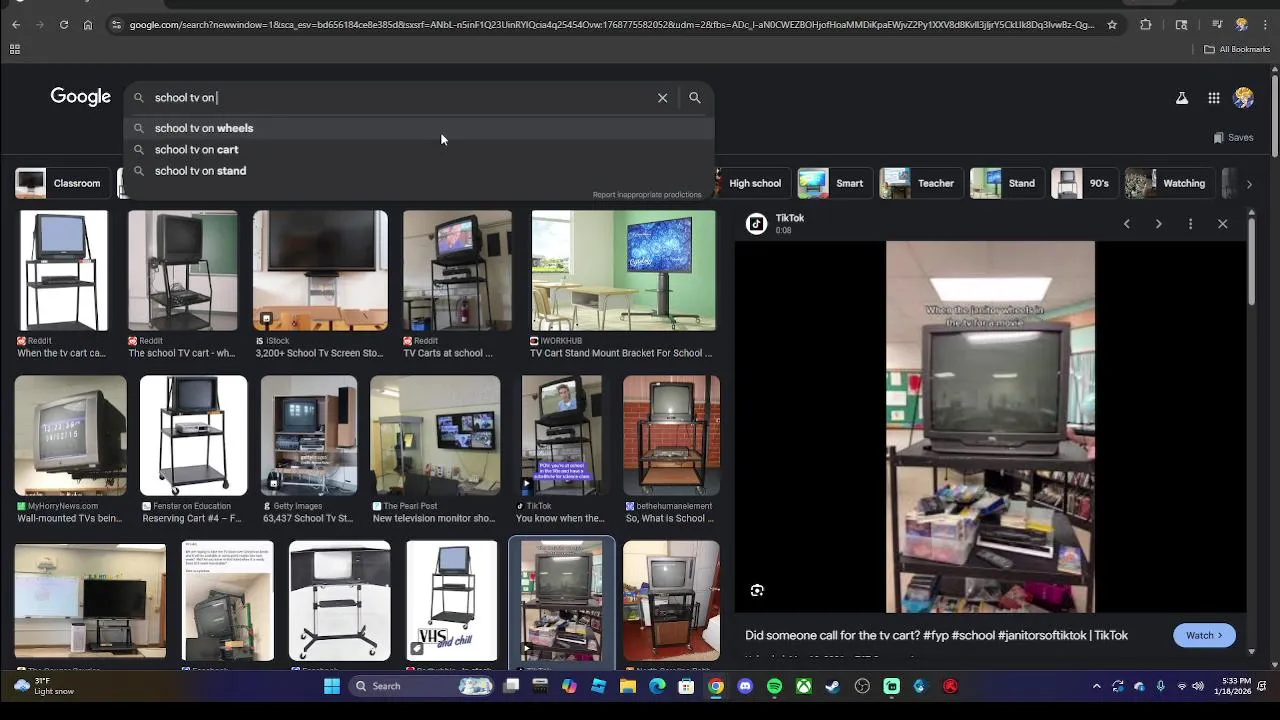This screenshot has height=720, width=1280.
Task: Open Discord from the taskbar
Action: 745,686
